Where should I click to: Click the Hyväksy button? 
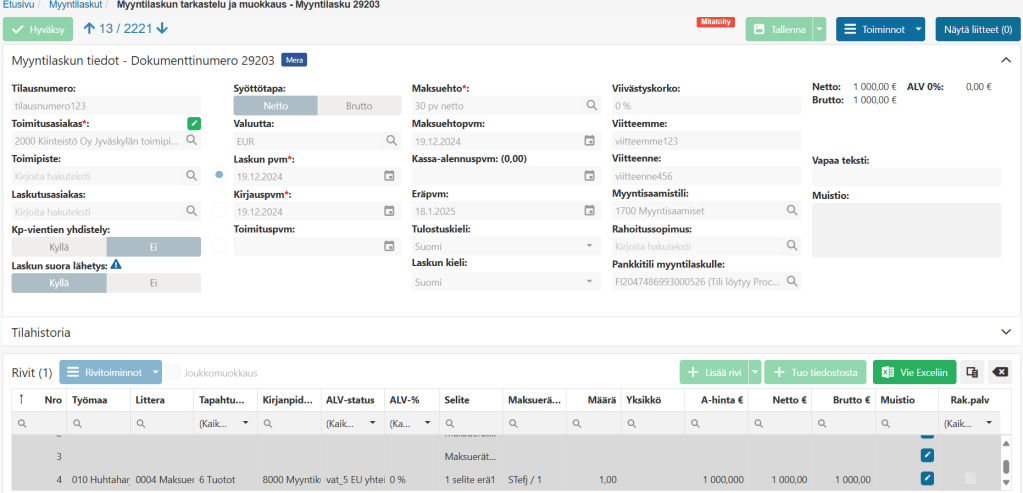click(x=38, y=29)
